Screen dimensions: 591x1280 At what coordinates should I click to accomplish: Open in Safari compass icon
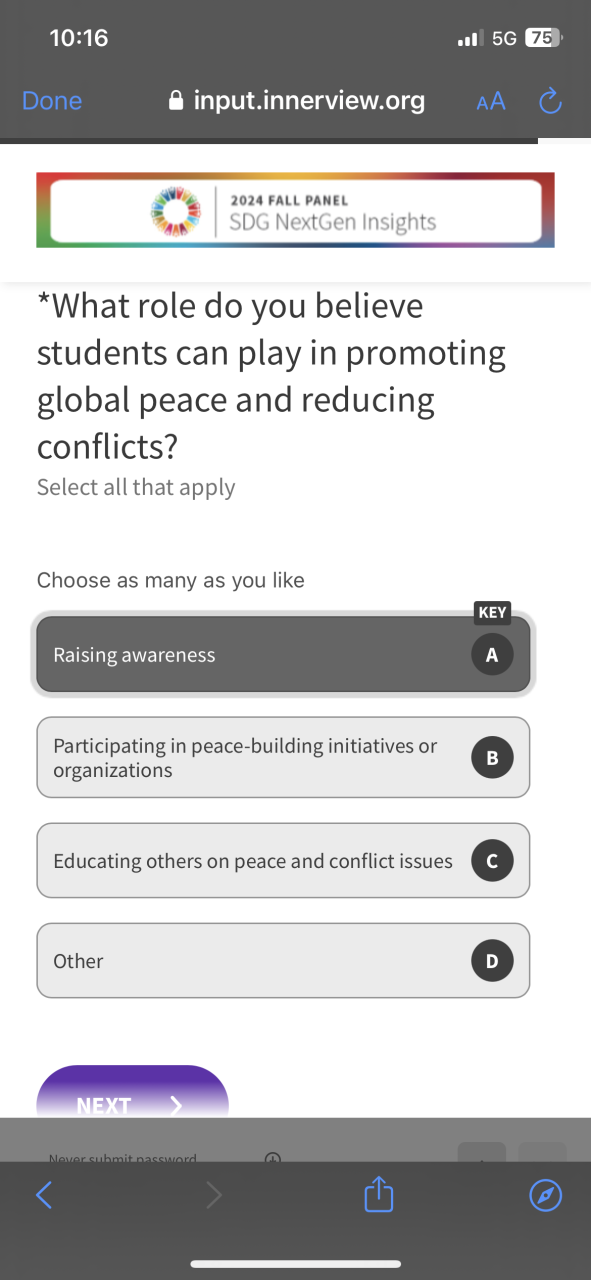pos(545,1195)
